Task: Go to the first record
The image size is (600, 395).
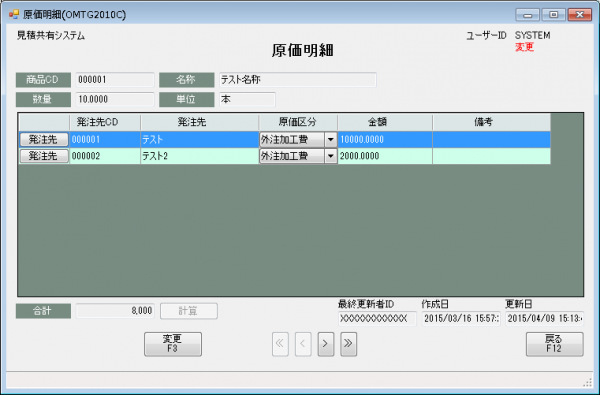Action: coord(280,344)
